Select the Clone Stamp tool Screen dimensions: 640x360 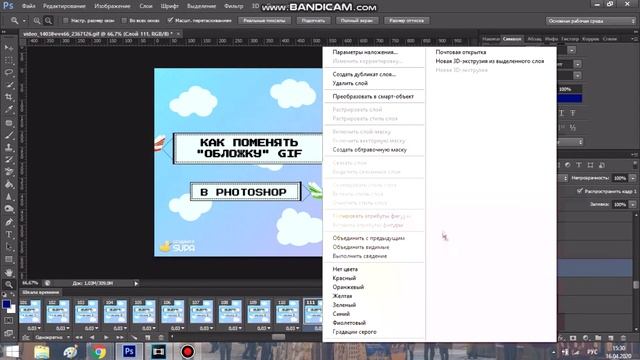point(9,147)
